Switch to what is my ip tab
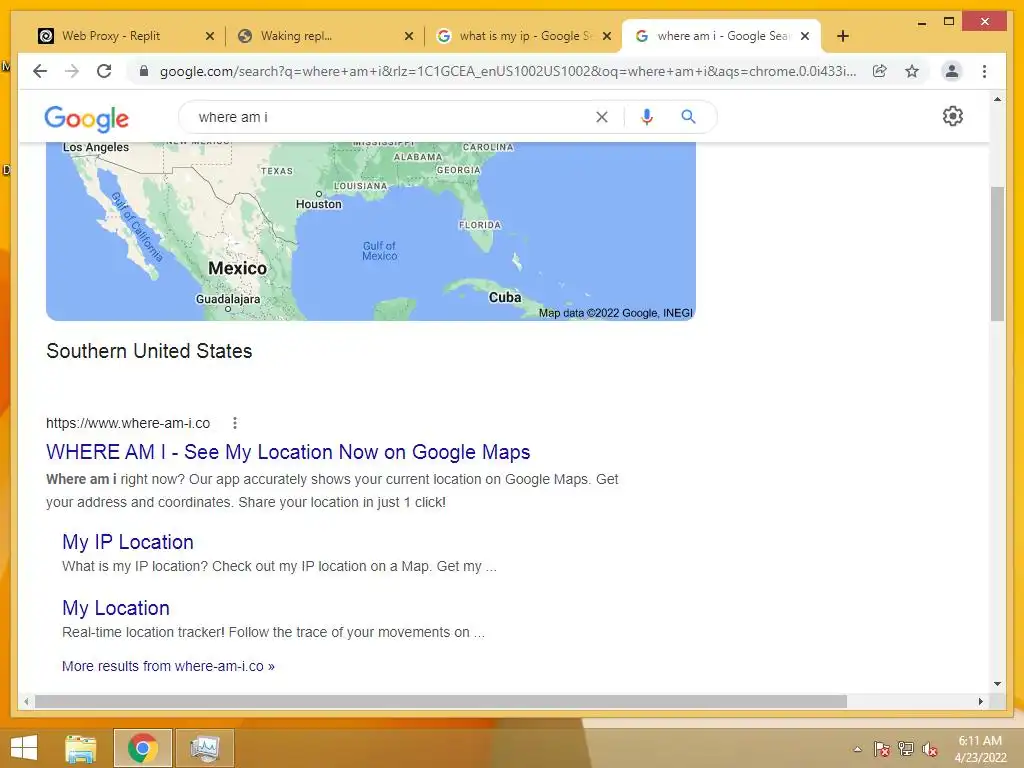This screenshot has width=1024, height=768. point(524,36)
